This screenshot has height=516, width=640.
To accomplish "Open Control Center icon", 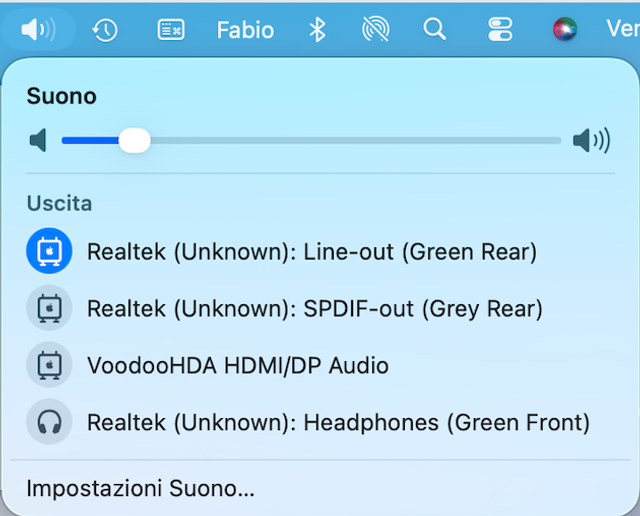I will click(500, 29).
